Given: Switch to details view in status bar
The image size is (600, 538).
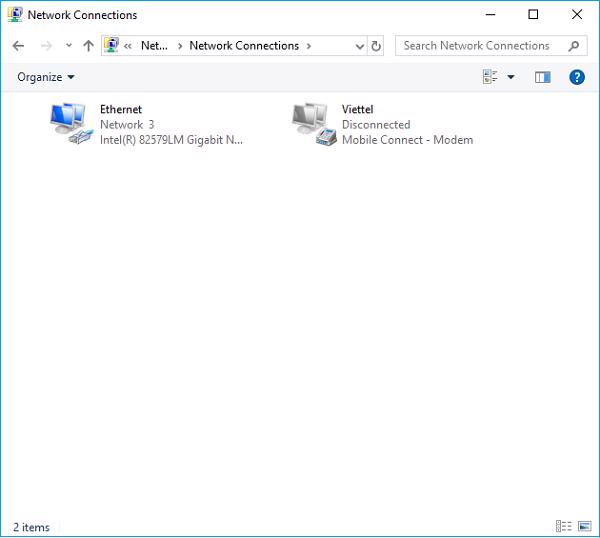Looking at the screenshot, I should point(563,527).
